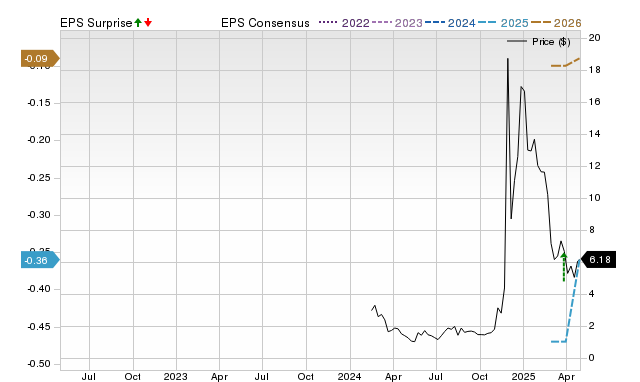
Task: Click the blue -0.36 value tag
Action: click(40, 260)
